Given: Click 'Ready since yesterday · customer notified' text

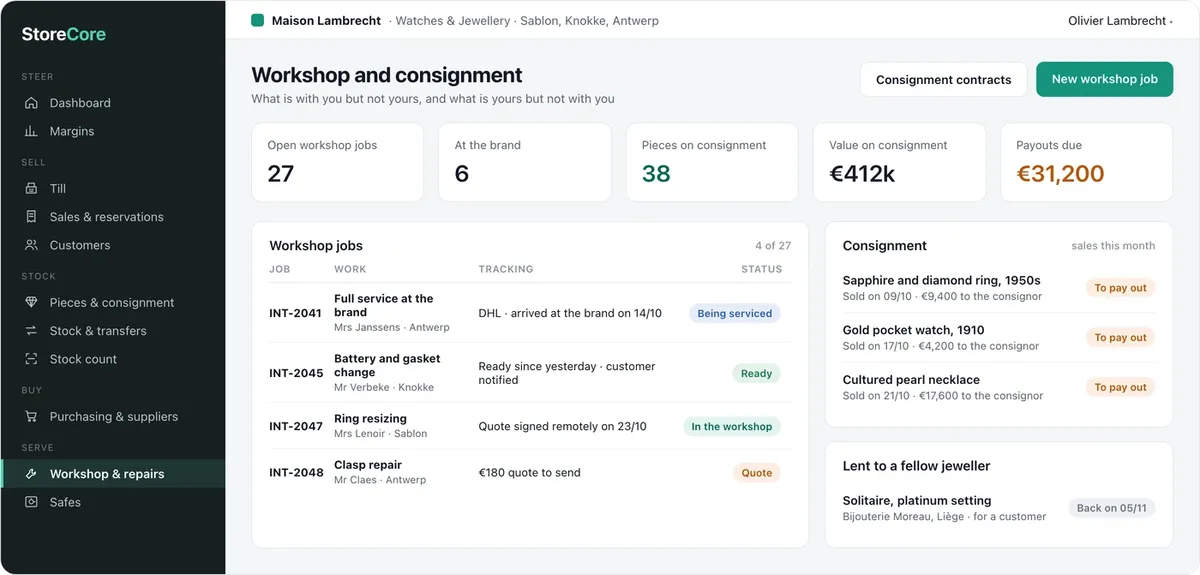Looking at the screenshot, I should click(567, 373).
